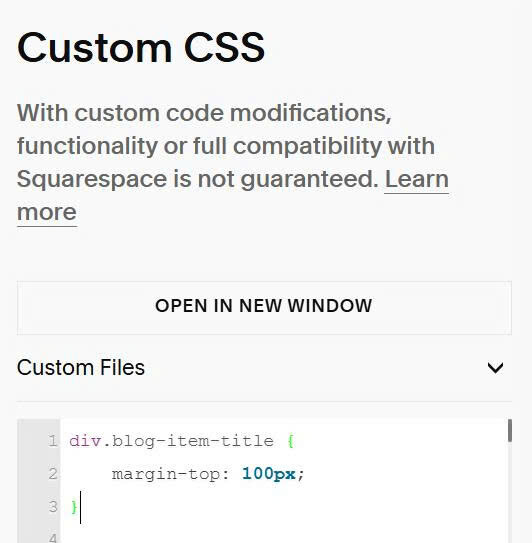Click the green opening curly brace
Image resolution: width=532 pixels, height=543 pixels.
(291, 441)
